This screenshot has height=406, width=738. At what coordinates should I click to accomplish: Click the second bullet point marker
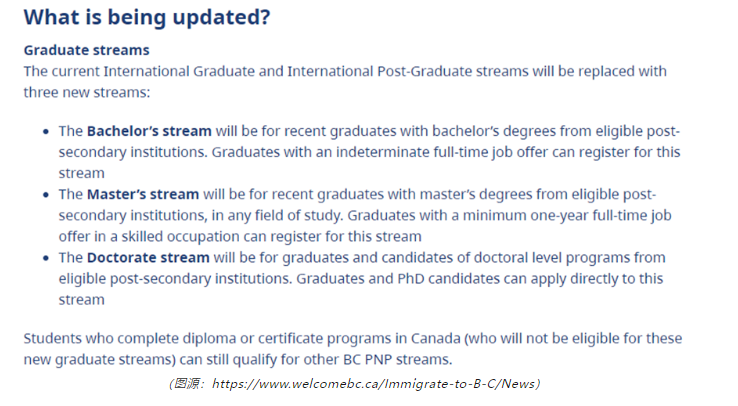[x=46, y=195]
